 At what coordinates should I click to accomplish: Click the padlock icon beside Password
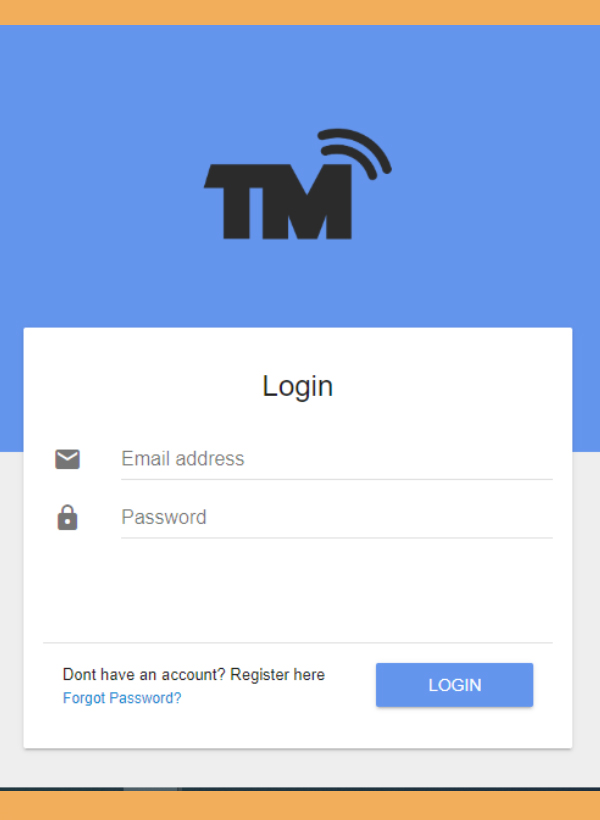tap(67, 517)
